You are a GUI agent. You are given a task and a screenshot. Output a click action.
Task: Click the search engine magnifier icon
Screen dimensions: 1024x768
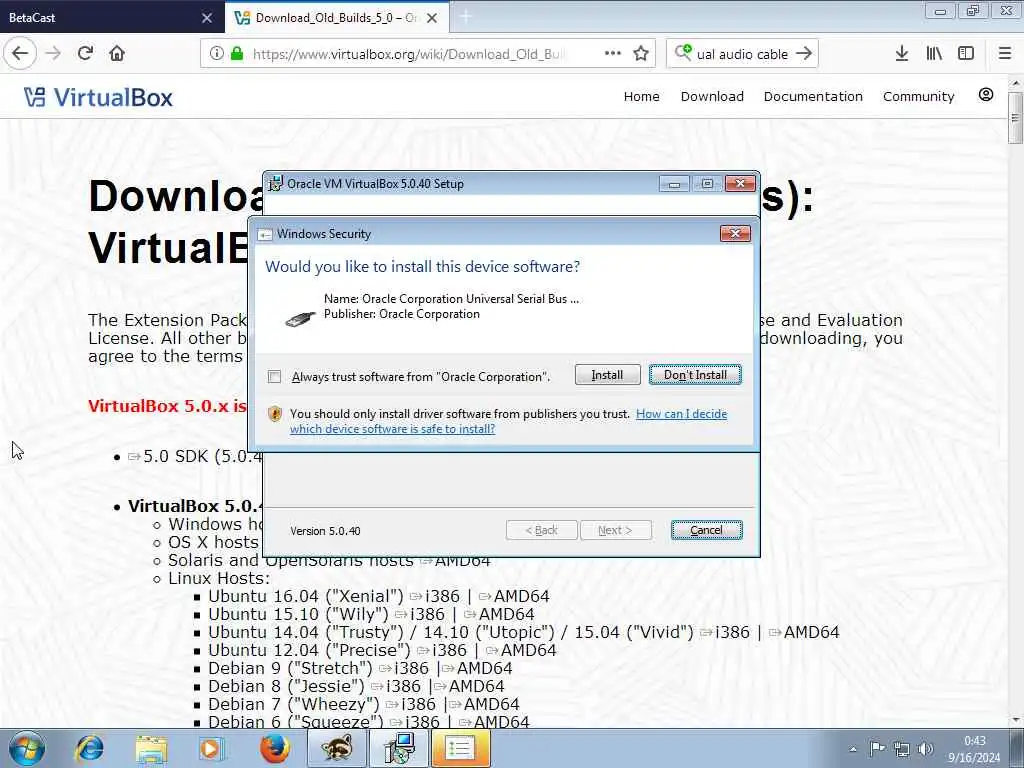pos(683,53)
